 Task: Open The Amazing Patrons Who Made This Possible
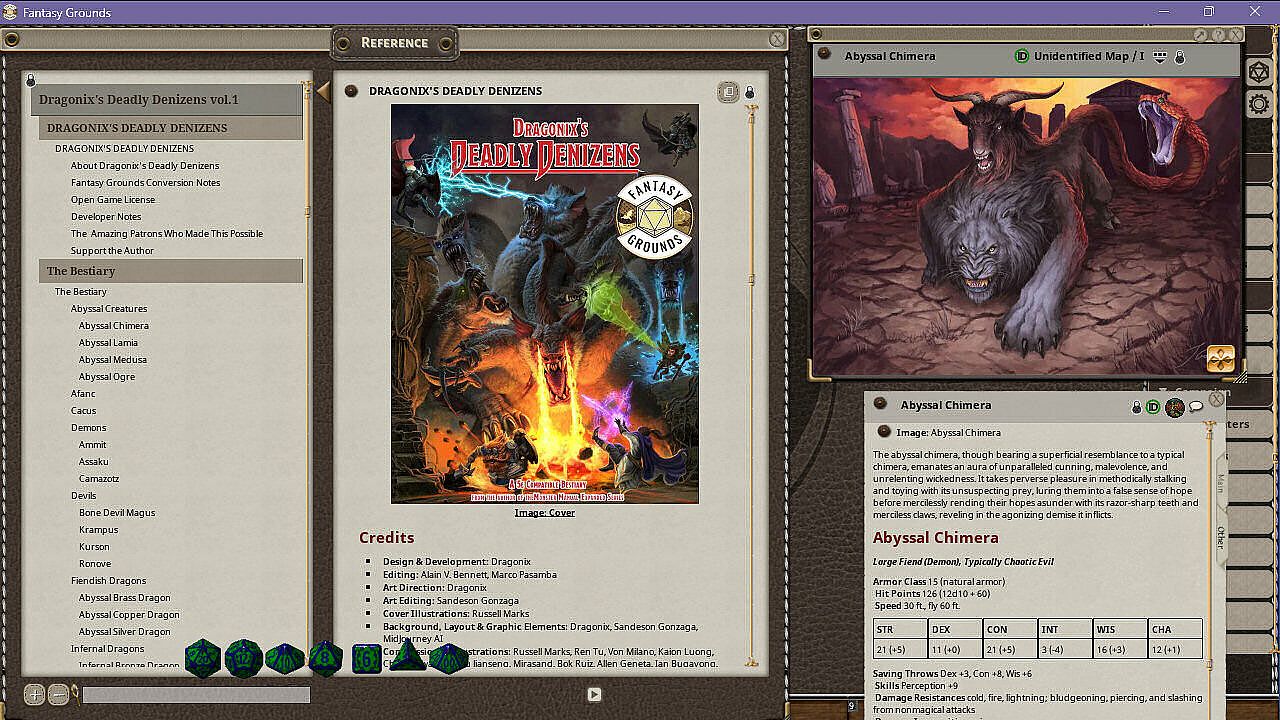point(167,234)
